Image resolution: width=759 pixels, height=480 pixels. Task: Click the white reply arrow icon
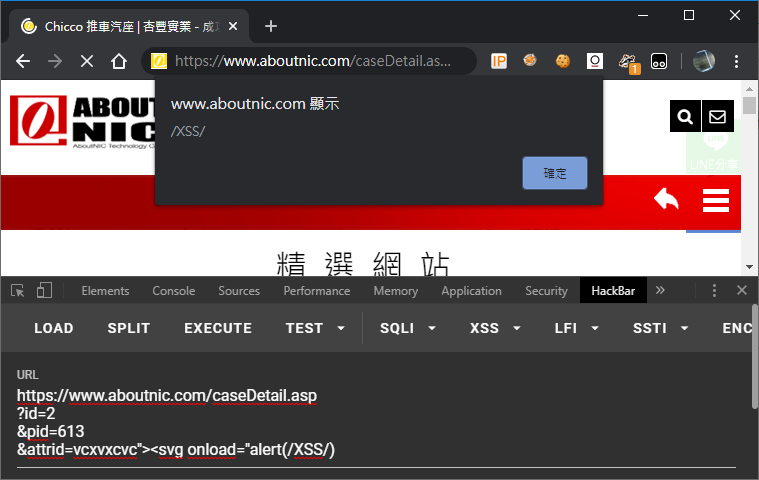[666, 199]
